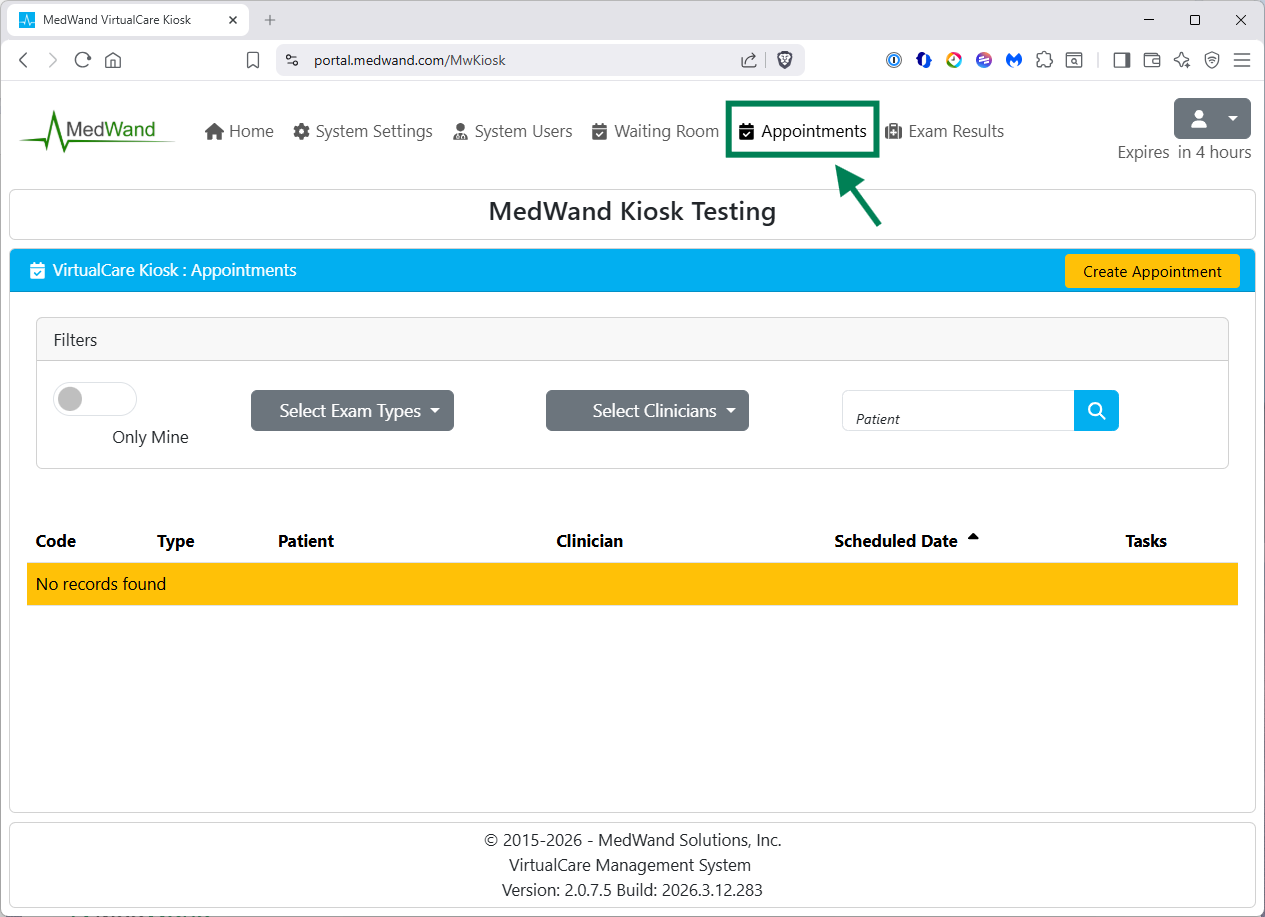Click the share icon in address bar
The height and width of the screenshot is (917, 1265).
(x=749, y=60)
